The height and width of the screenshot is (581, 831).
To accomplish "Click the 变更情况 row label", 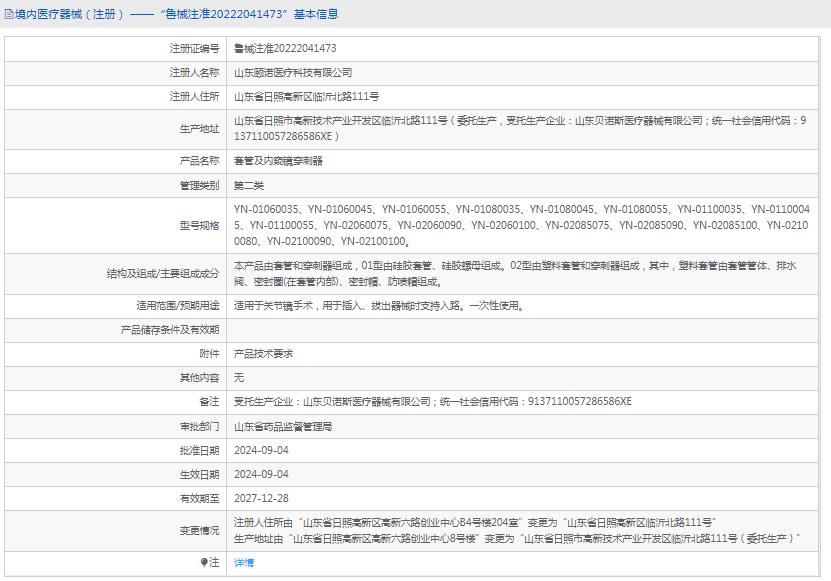I will pyautogui.click(x=199, y=531).
